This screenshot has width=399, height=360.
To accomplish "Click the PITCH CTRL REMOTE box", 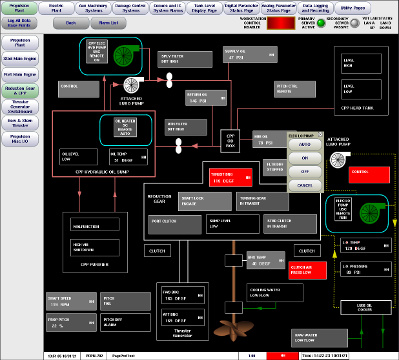I will 295,89.
